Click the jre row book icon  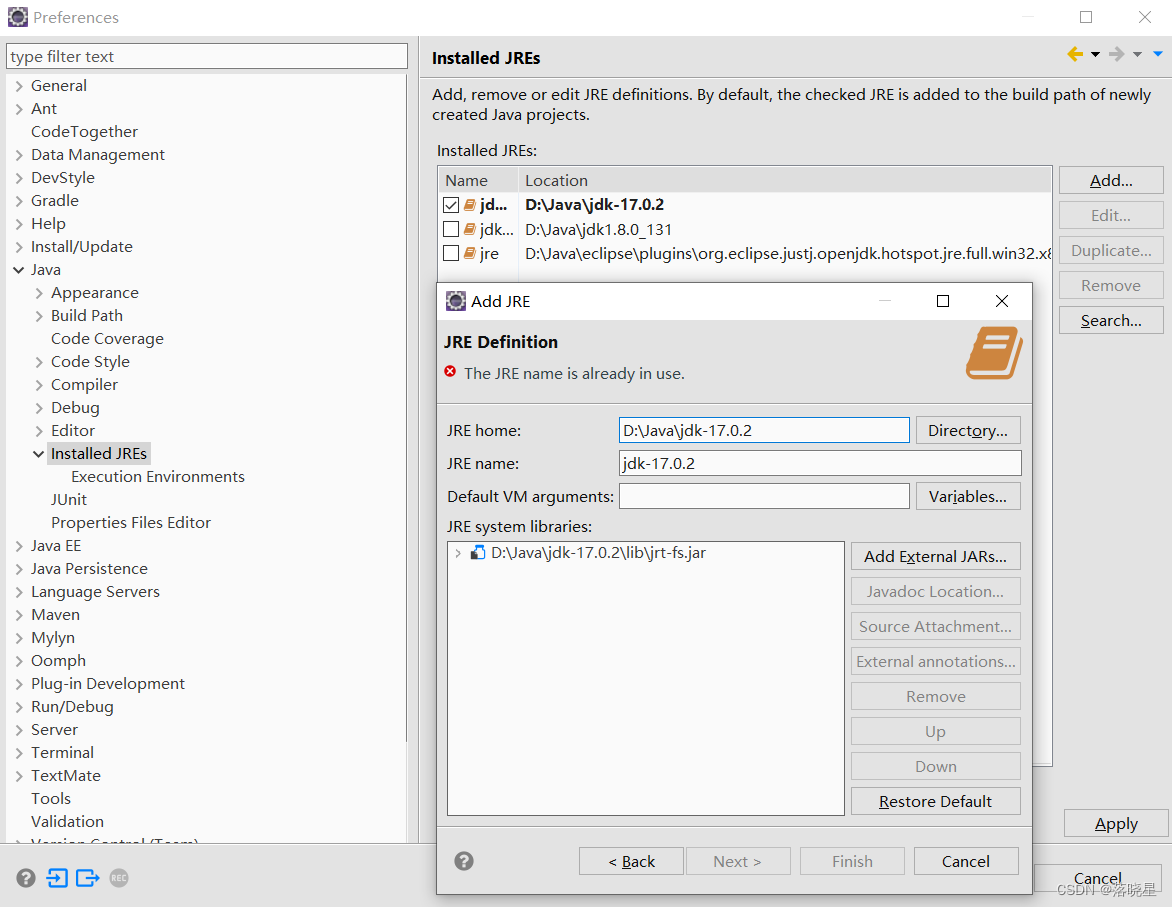pyautogui.click(x=470, y=253)
